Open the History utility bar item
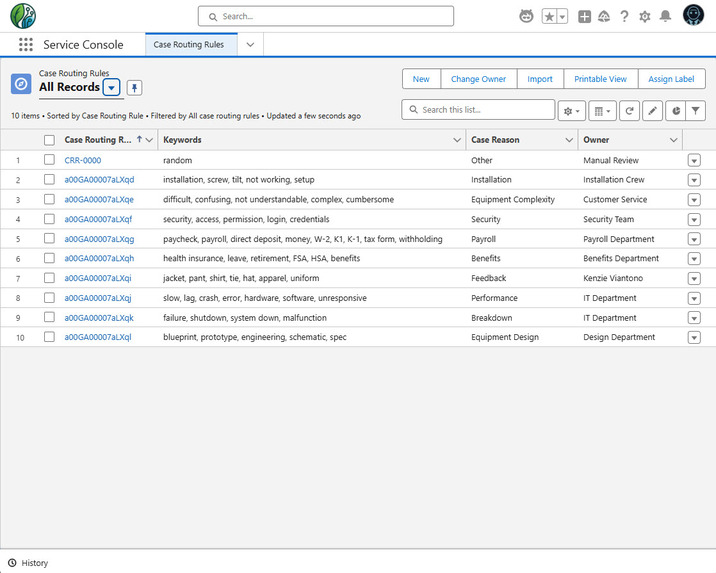Screen dimensions: 716x573 (28, 563)
